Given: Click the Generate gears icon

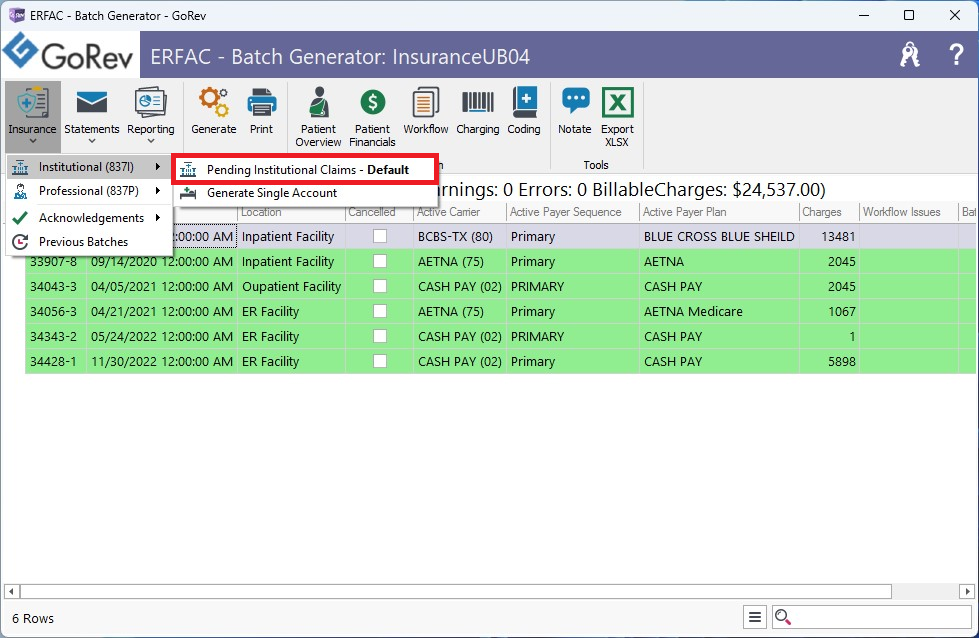Looking at the screenshot, I should (x=214, y=102).
